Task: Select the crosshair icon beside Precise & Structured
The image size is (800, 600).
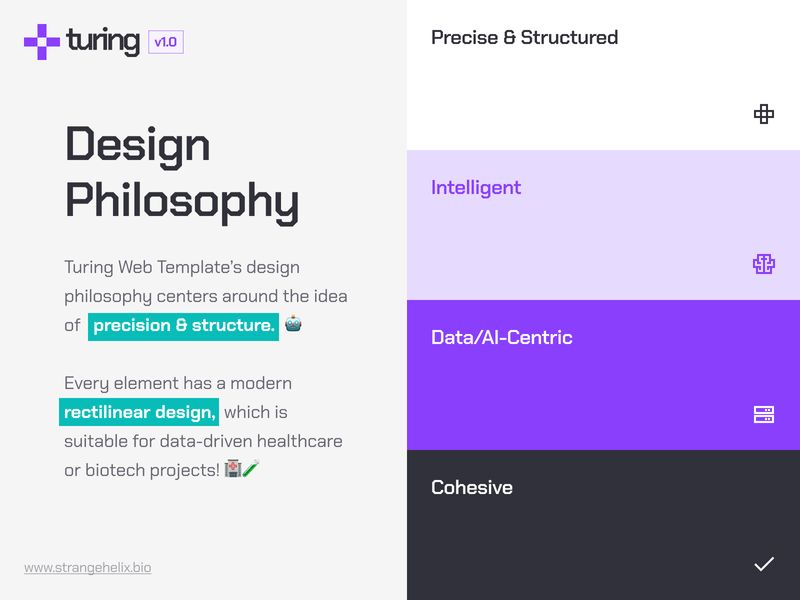Action: pyautogui.click(x=763, y=114)
